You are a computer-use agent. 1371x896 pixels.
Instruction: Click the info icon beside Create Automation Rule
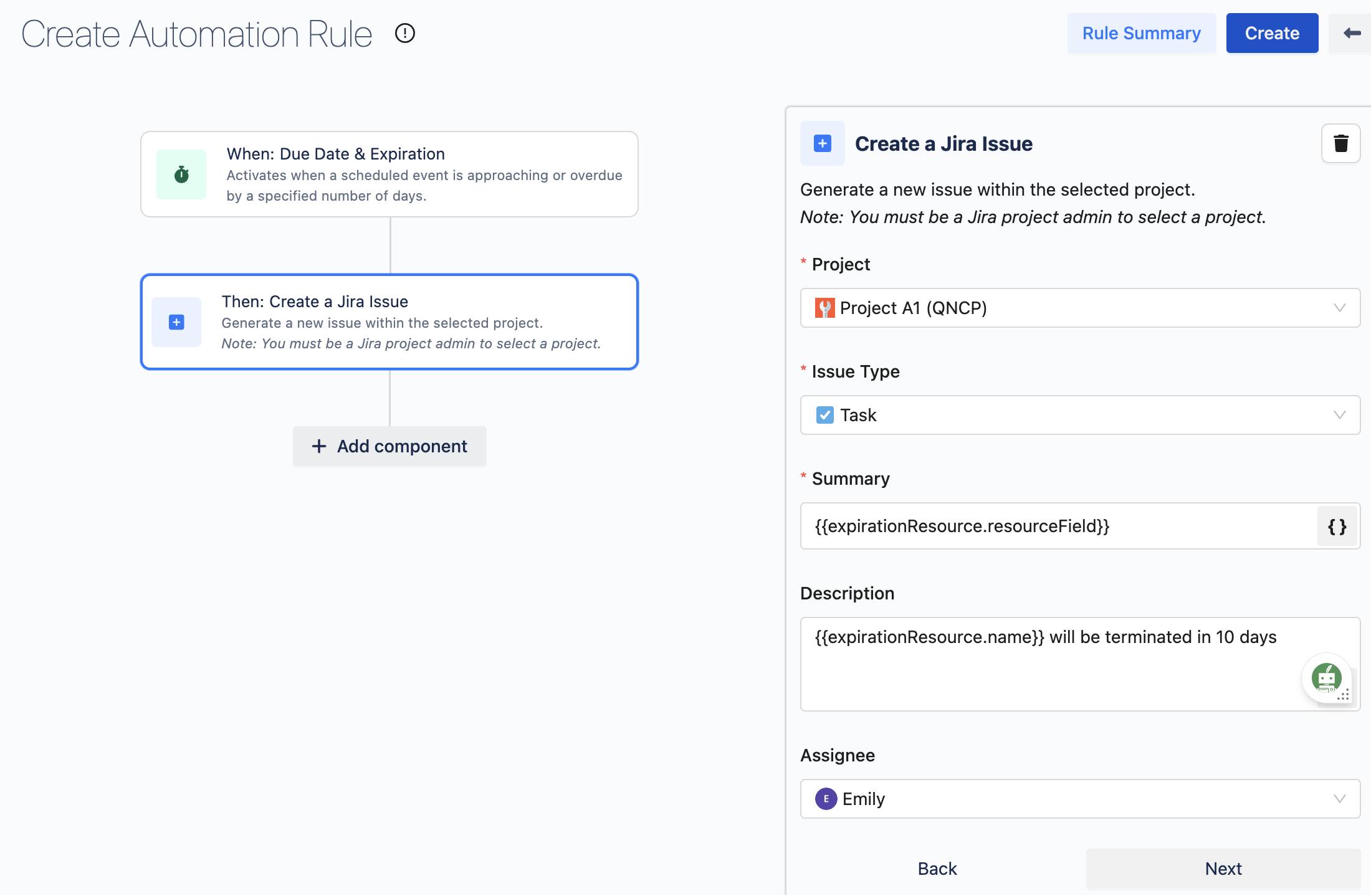(405, 33)
